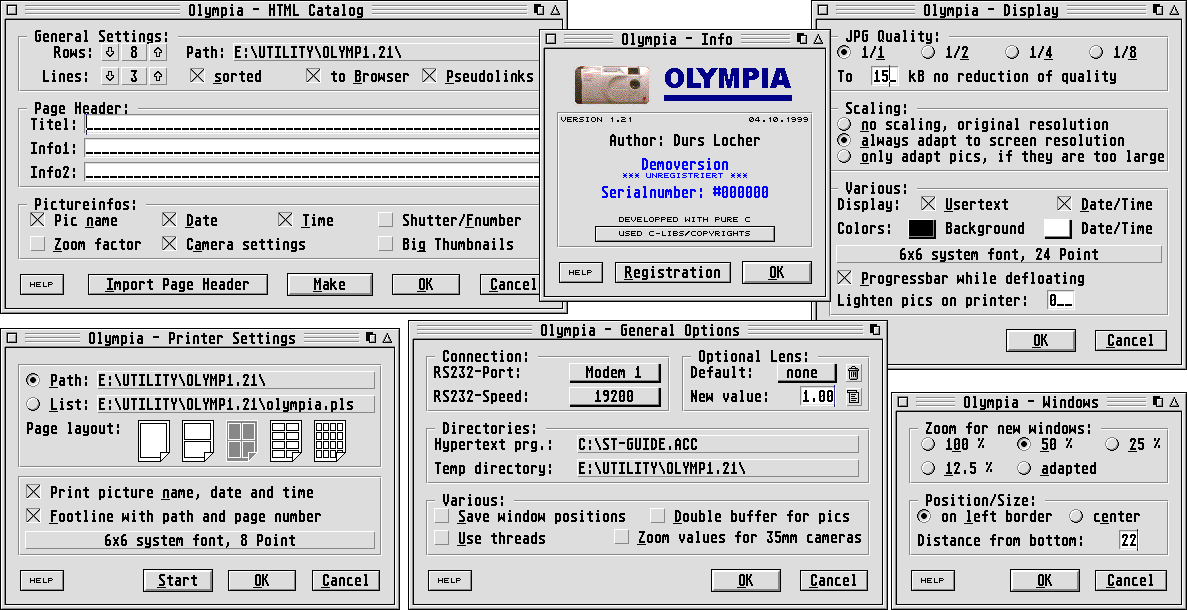Turn off Progressbar while defloating
This screenshot has width=1187, height=610.
845,278
